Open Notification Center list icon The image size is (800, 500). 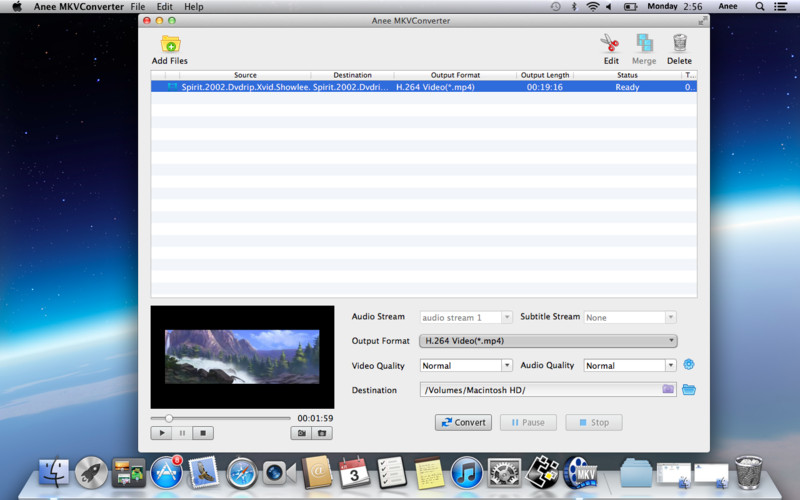point(780,7)
